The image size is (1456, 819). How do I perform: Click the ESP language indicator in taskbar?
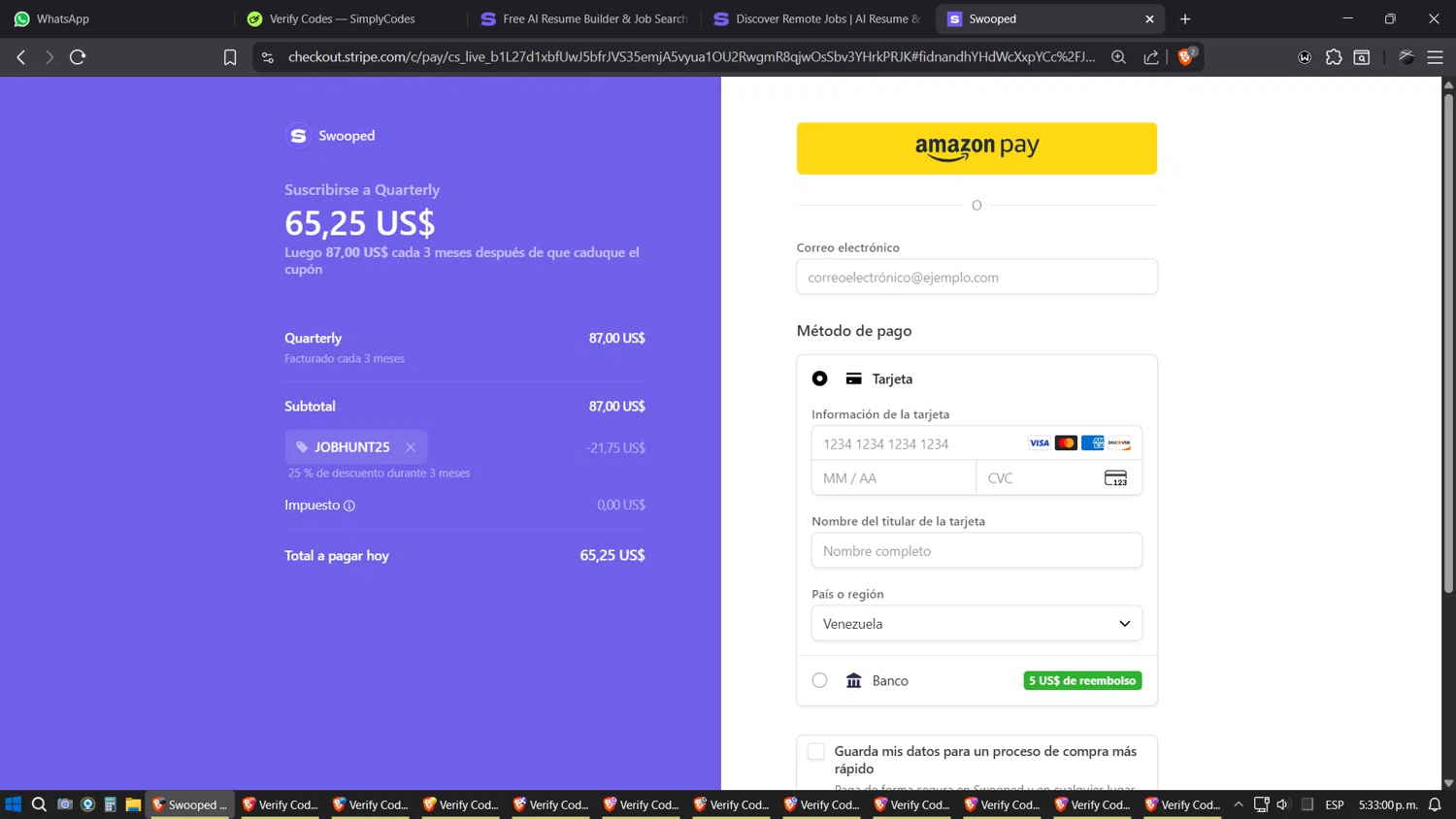point(1335,804)
